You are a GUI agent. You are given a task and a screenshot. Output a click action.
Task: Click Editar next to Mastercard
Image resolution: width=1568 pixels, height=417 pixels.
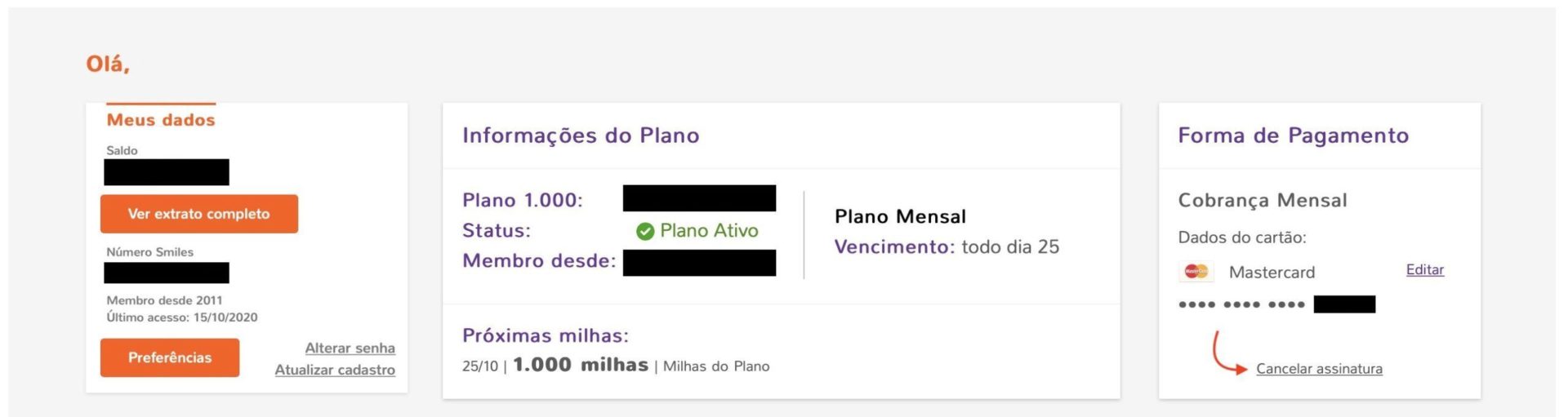(x=1425, y=270)
